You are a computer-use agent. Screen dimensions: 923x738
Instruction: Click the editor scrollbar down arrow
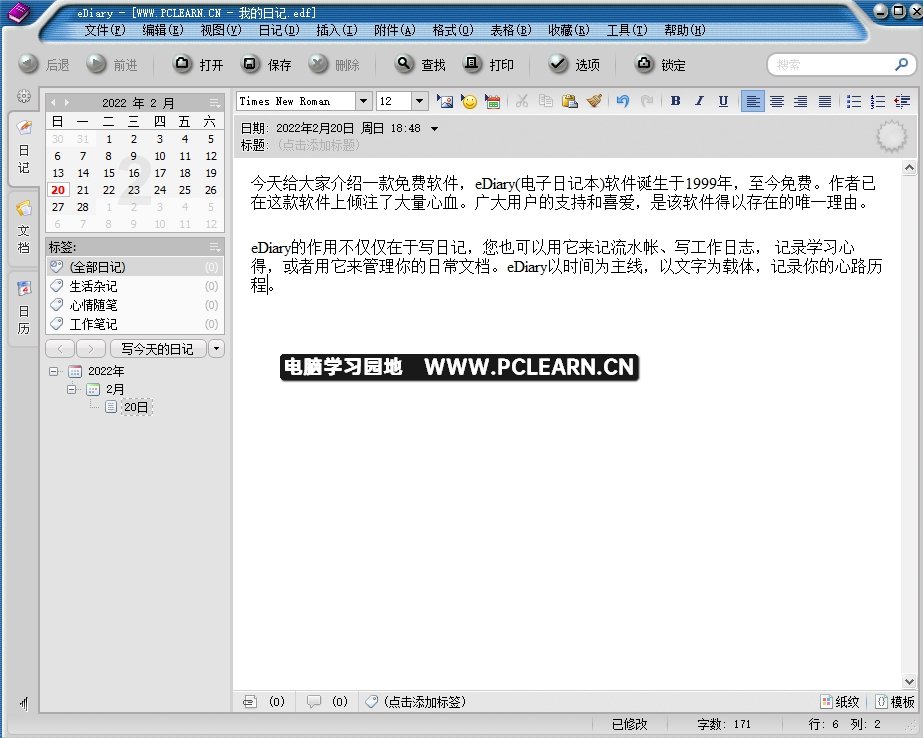tap(909, 682)
